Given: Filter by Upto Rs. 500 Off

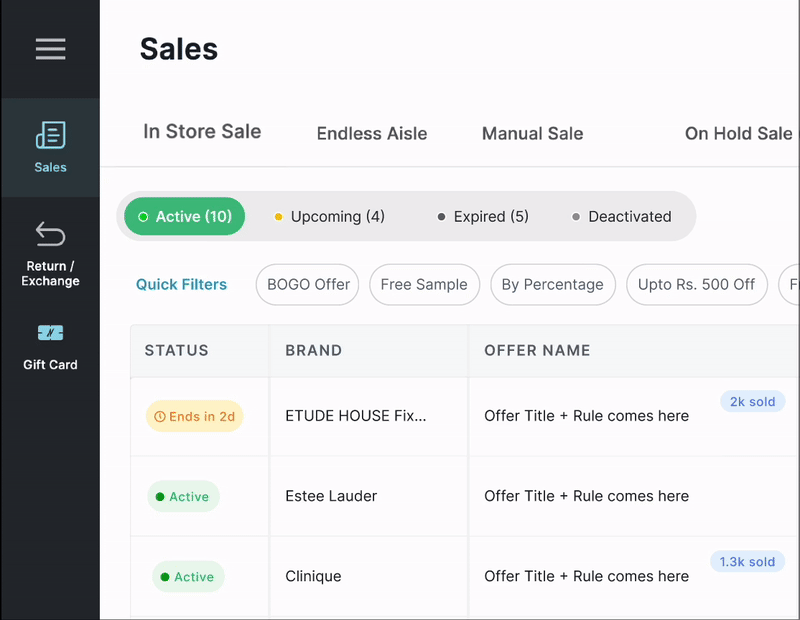Looking at the screenshot, I should (696, 285).
